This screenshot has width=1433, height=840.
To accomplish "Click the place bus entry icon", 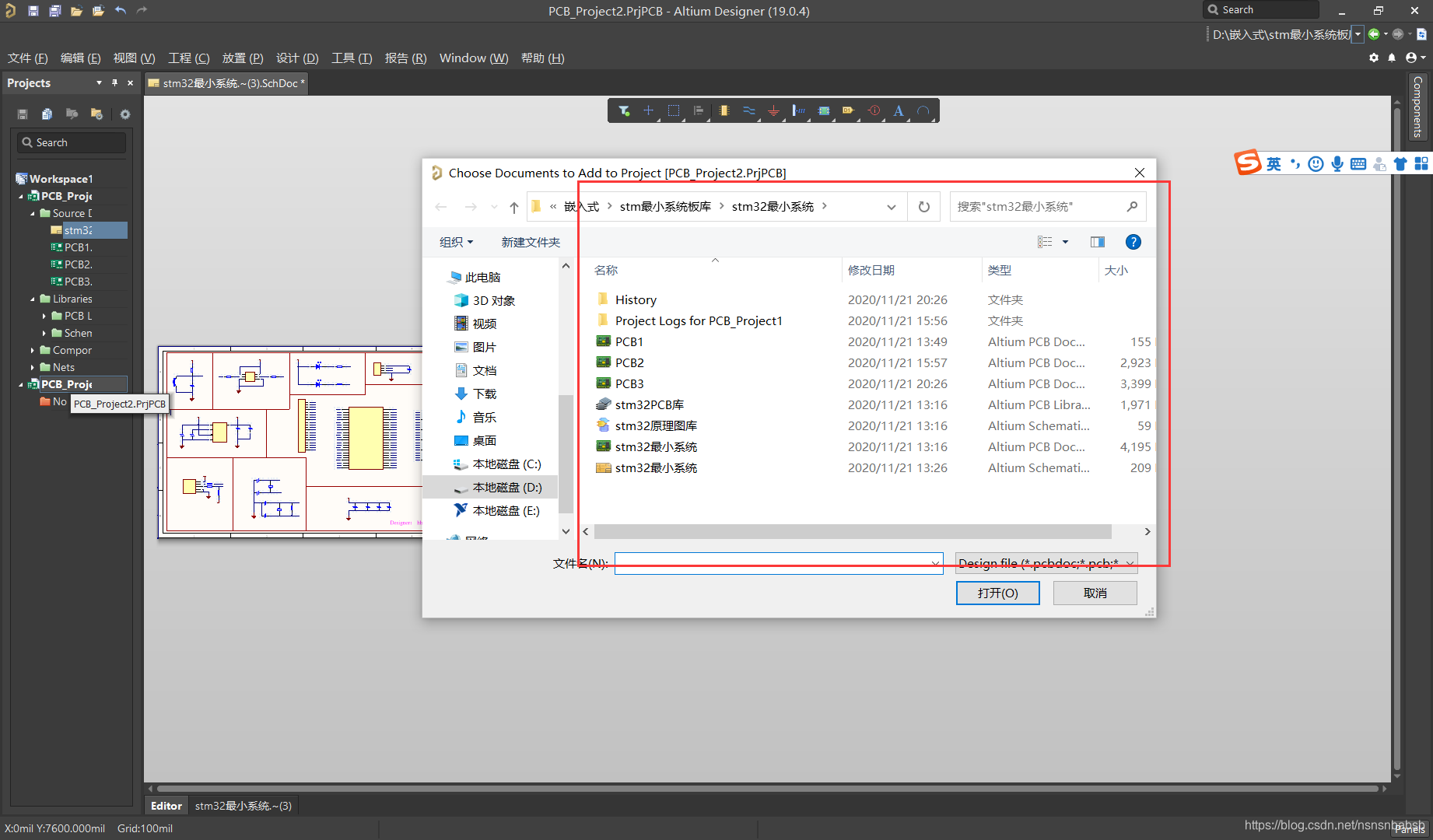I will [x=799, y=110].
